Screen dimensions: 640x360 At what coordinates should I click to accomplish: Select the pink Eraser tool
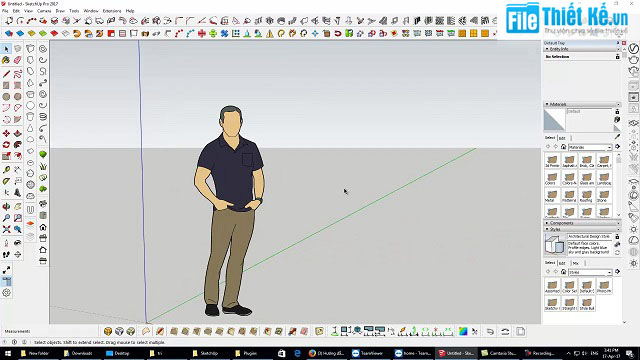[x=18, y=60]
